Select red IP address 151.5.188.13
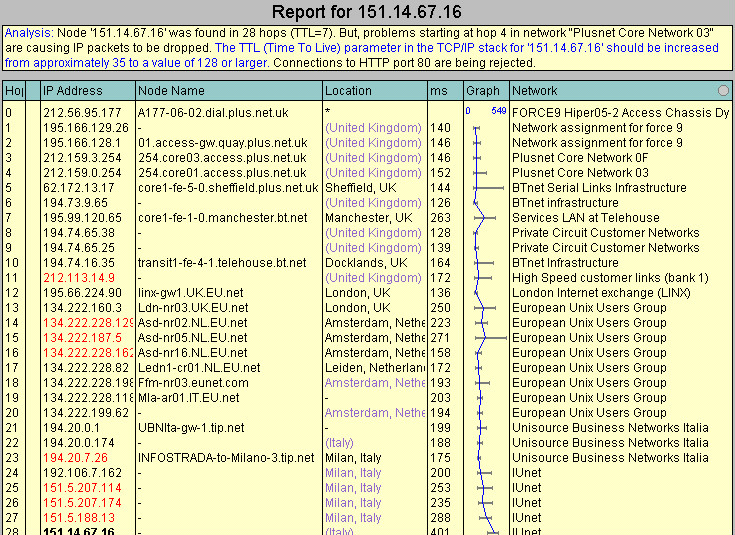Screen dimensions: 735x535 [x=79, y=518]
